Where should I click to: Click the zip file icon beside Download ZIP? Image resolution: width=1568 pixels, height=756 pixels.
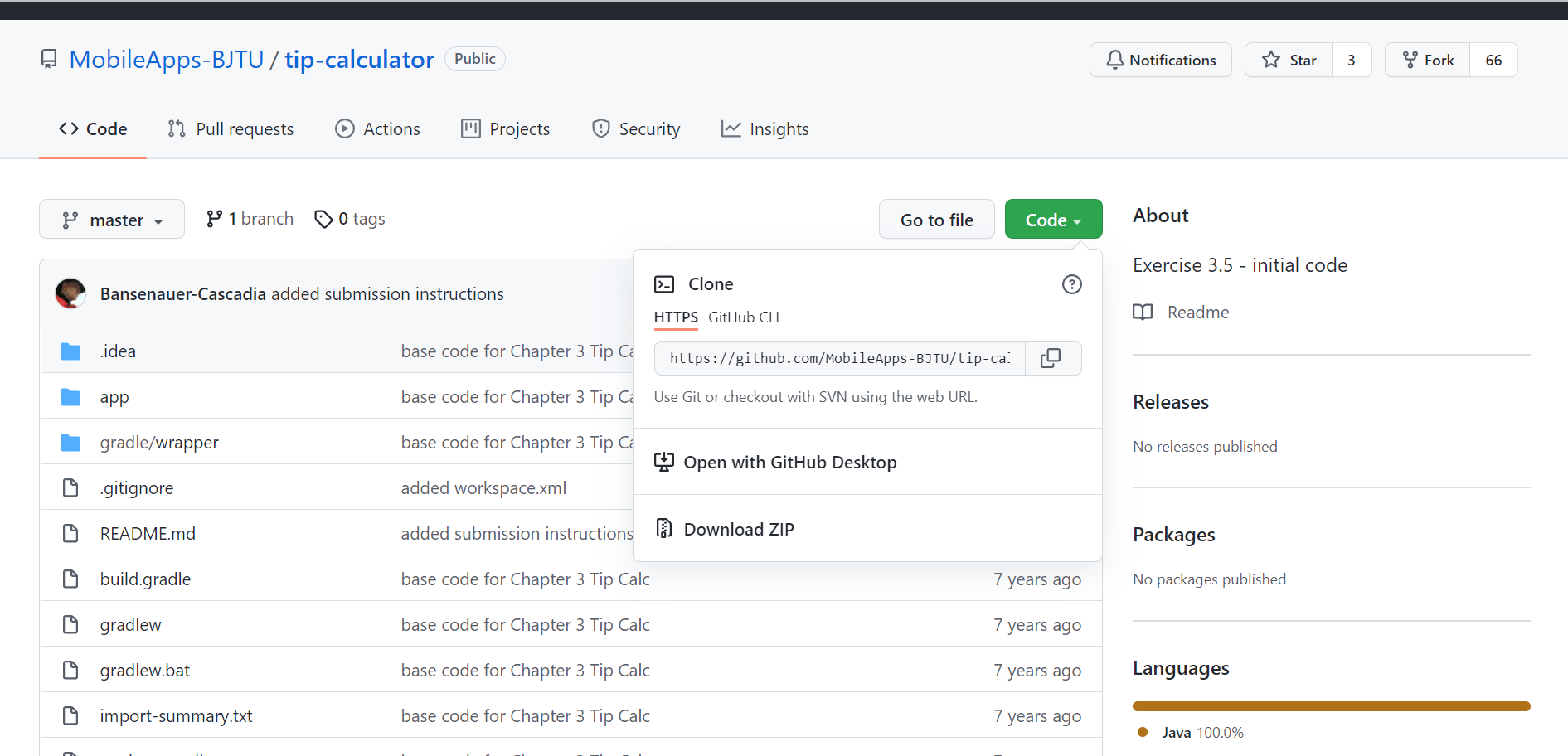[664, 528]
